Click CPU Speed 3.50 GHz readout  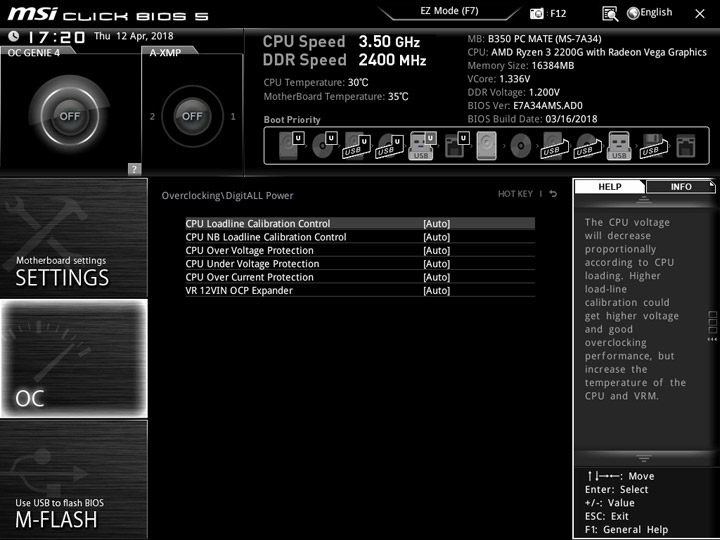(341, 42)
